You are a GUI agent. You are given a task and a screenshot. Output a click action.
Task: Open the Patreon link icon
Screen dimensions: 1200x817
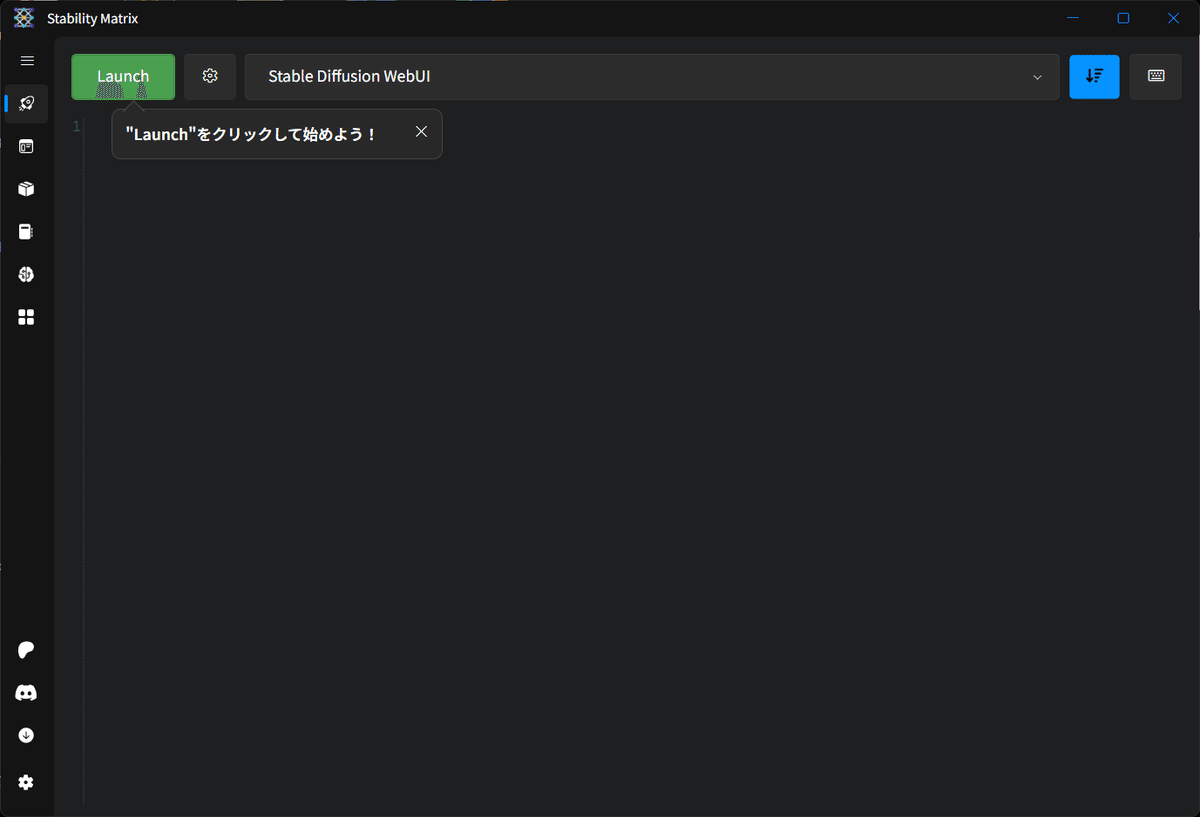click(26, 650)
